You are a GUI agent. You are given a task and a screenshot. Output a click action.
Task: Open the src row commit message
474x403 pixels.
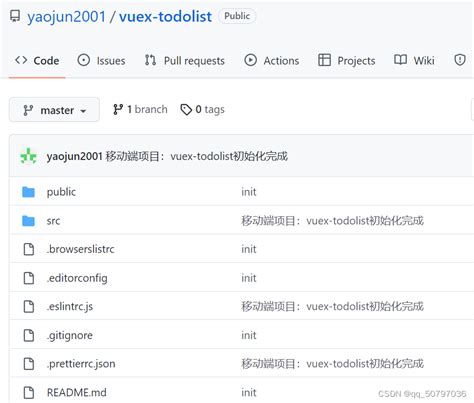(332, 221)
